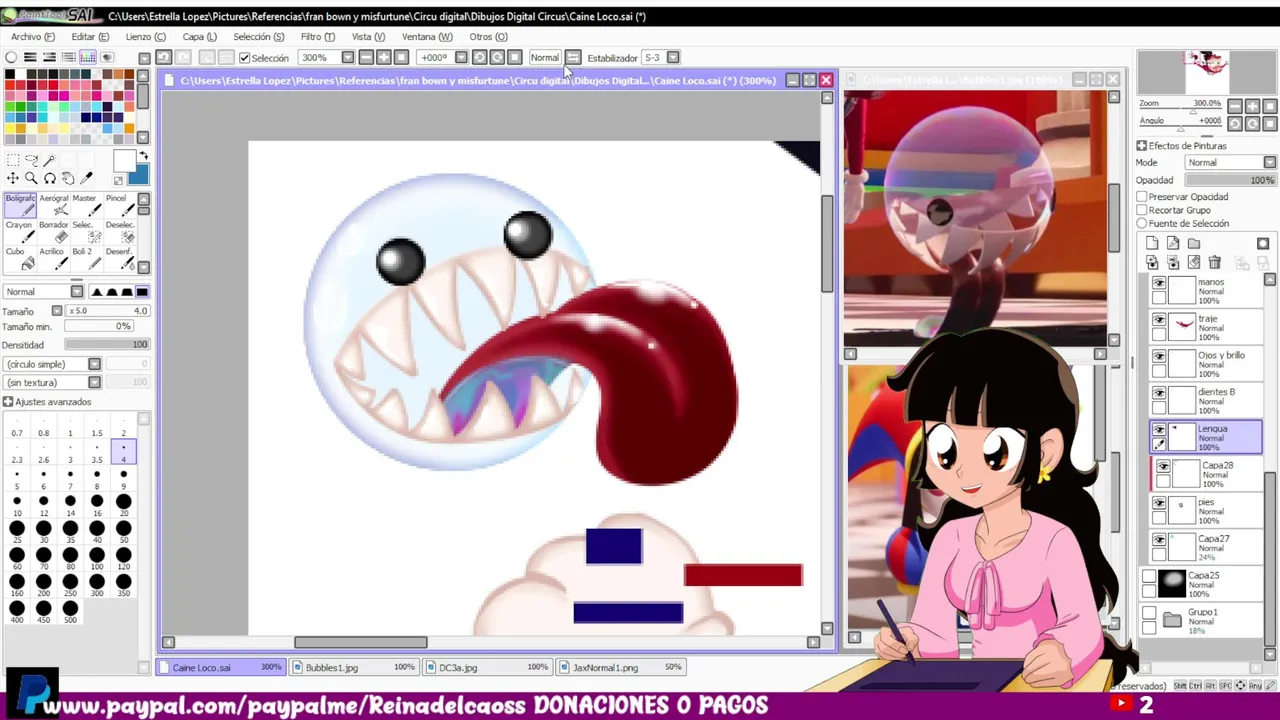Select the Eyedropper color picker tool
The width and height of the screenshot is (1280, 720).
[x=87, y=178]
